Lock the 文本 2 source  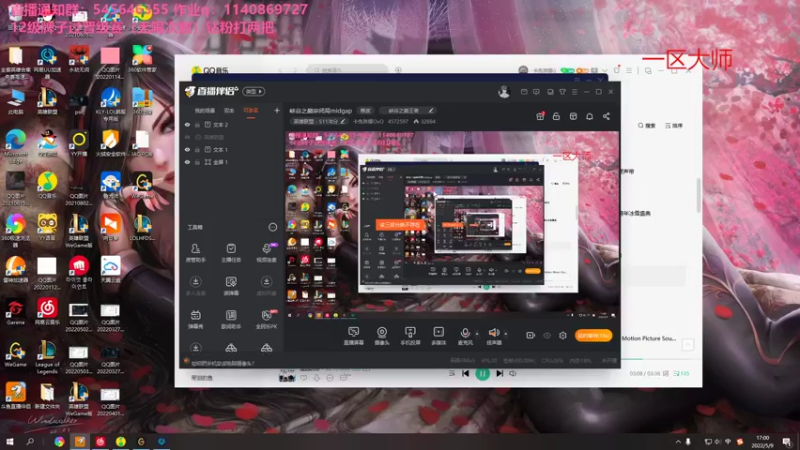(x=197, y=124)
